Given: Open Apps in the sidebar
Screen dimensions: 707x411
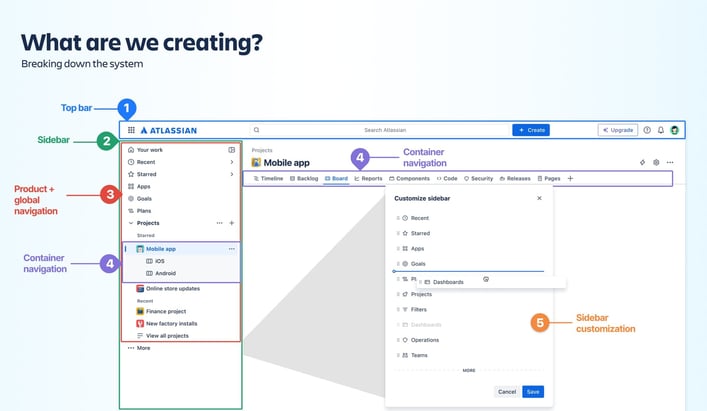Looking at the screenshot, I should point(139,186).
